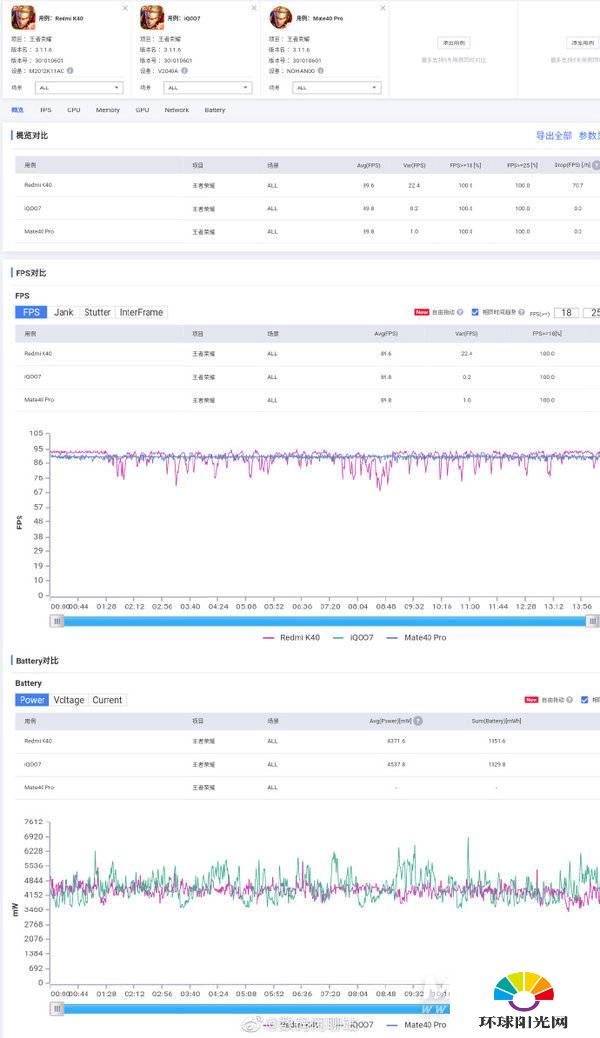
Task: Click Var(FPS) header in FPS table
Action: (x=467, y=334)
